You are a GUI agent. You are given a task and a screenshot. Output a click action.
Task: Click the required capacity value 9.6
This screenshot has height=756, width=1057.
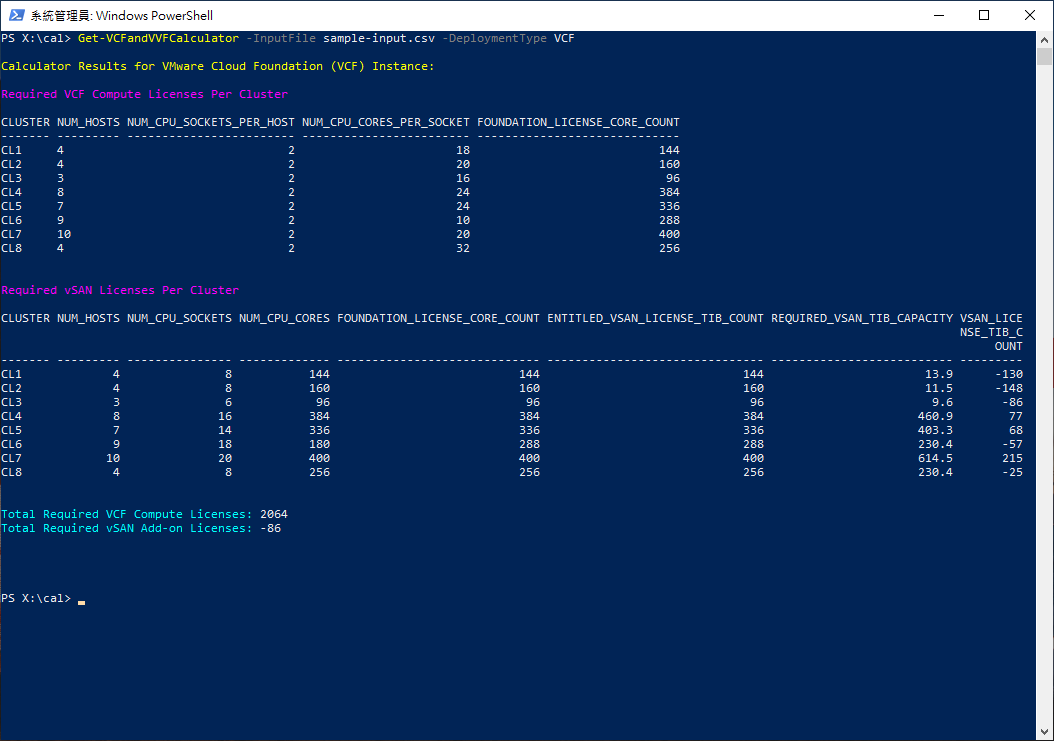coord(942,402)
